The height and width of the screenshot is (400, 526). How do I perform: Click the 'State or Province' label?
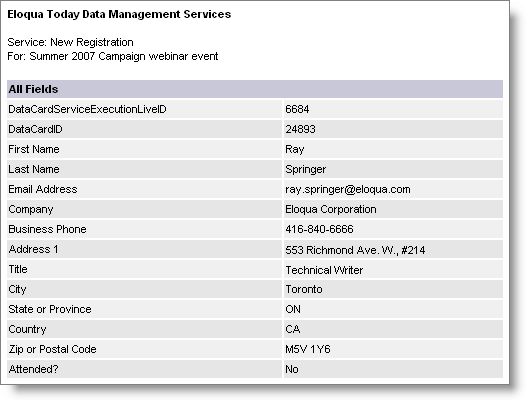click(50, 309)
